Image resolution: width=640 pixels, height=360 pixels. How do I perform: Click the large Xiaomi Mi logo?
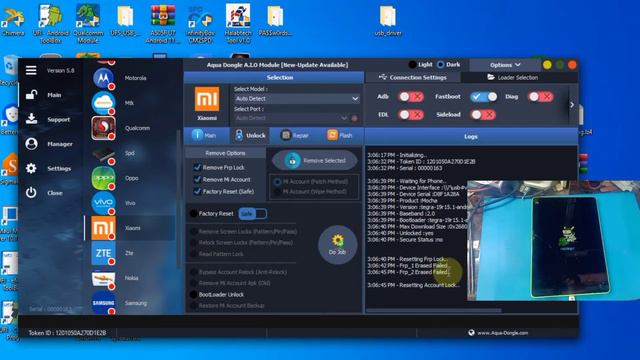(207, 99)
